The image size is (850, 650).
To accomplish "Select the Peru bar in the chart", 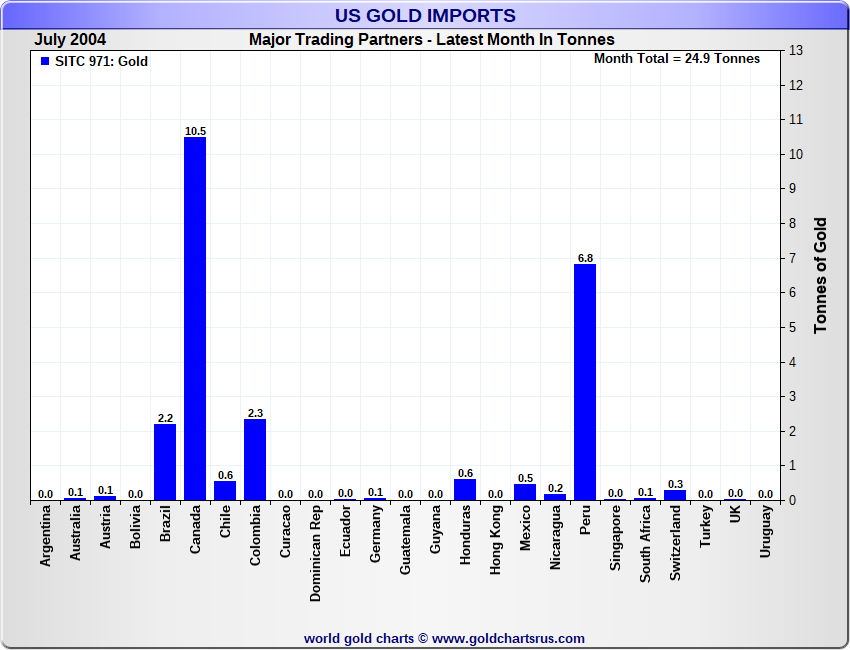I will tap(585, 382).
